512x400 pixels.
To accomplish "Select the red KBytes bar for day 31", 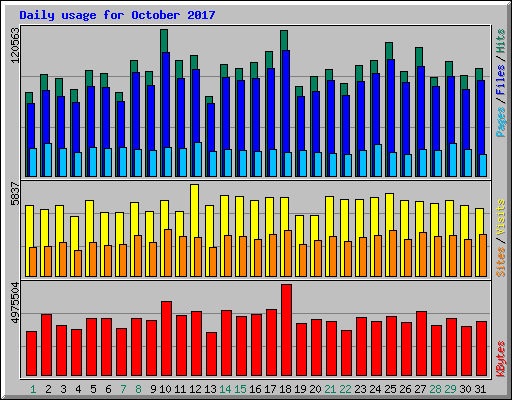I will click(481, 349).
